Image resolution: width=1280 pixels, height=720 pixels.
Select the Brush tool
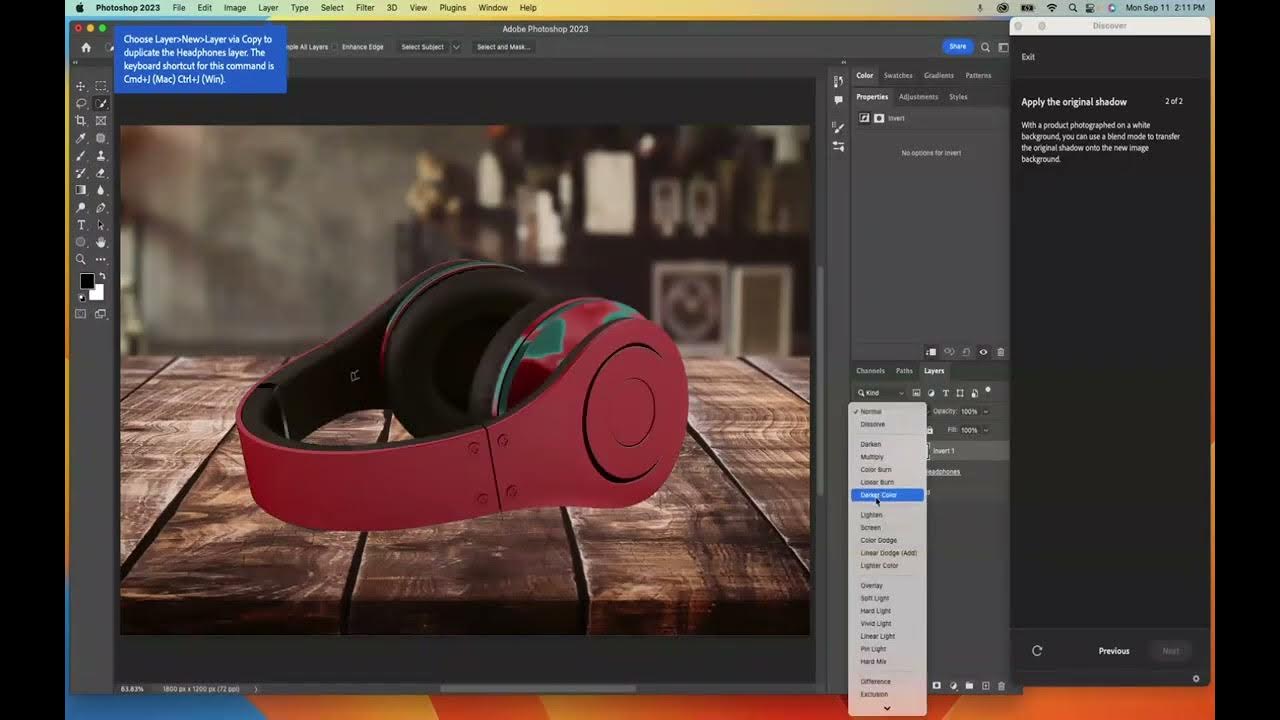coord(81,156)
